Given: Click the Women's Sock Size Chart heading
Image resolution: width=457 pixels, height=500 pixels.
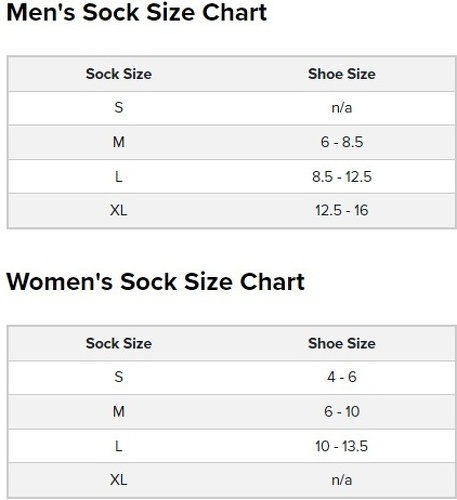Looking at the screenshot, I should coord(155,282).
